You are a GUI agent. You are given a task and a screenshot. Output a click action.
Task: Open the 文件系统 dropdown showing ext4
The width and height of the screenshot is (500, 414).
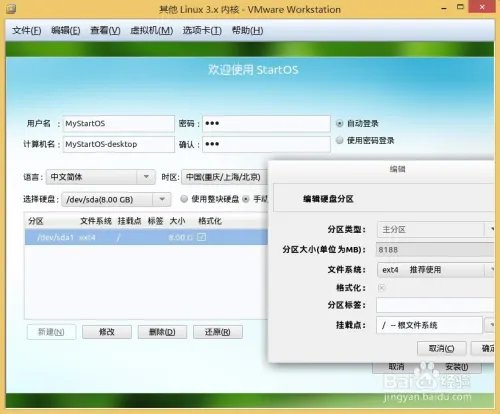point(436,270)
